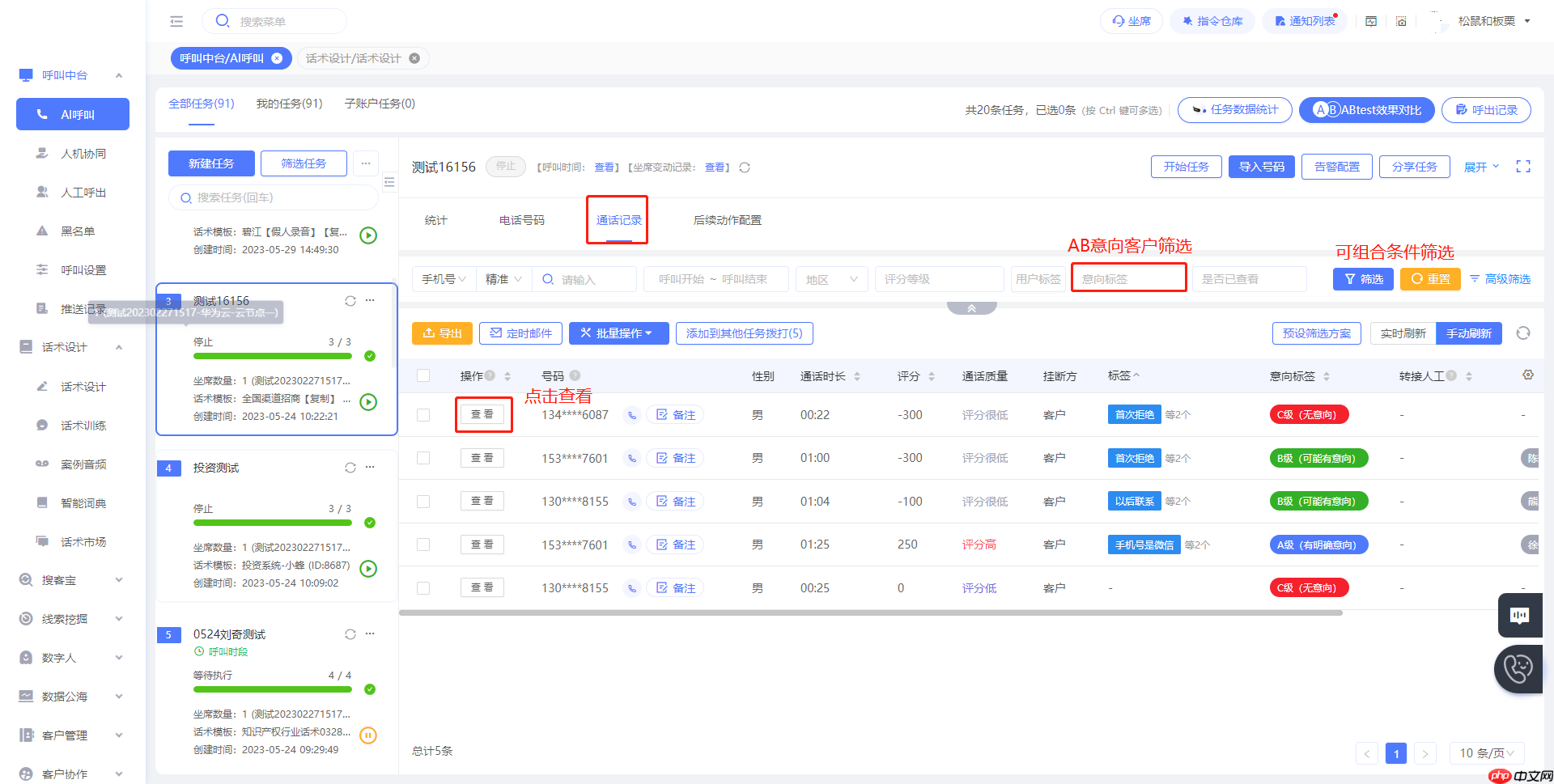The width and height of the screenshot is (1554, 784).
Task: Open table column settings gear
Action: click(x=1528, y=375)
